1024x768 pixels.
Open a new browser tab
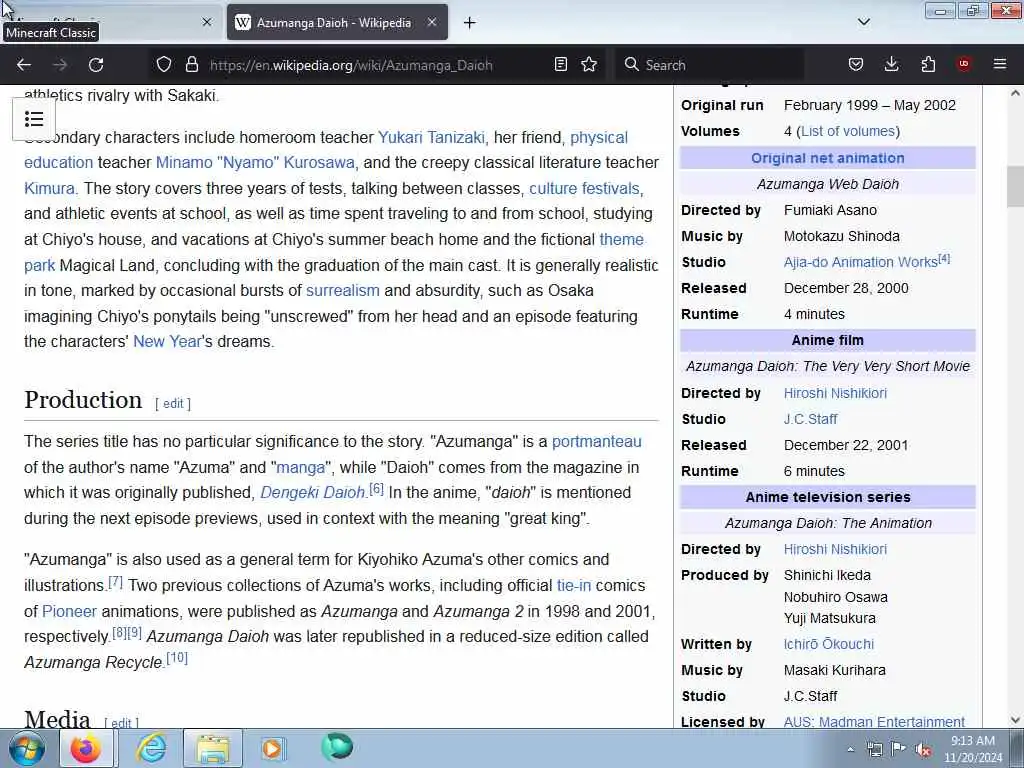point(470,23)
